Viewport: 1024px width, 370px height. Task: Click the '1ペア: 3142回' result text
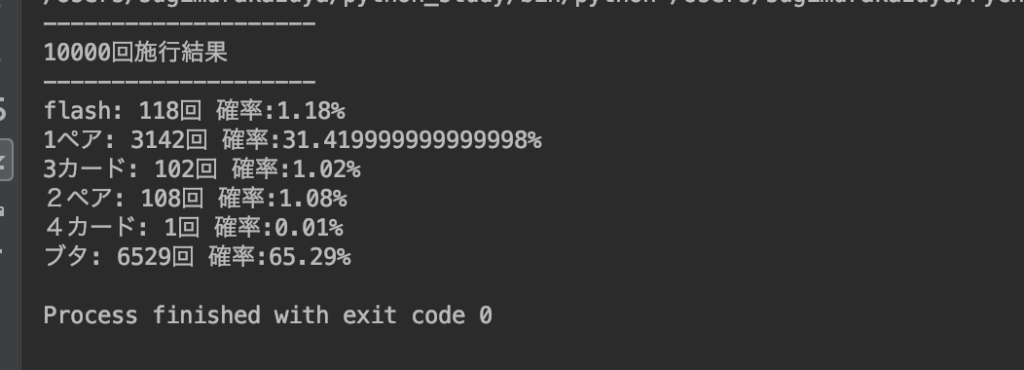click(125, 140)
